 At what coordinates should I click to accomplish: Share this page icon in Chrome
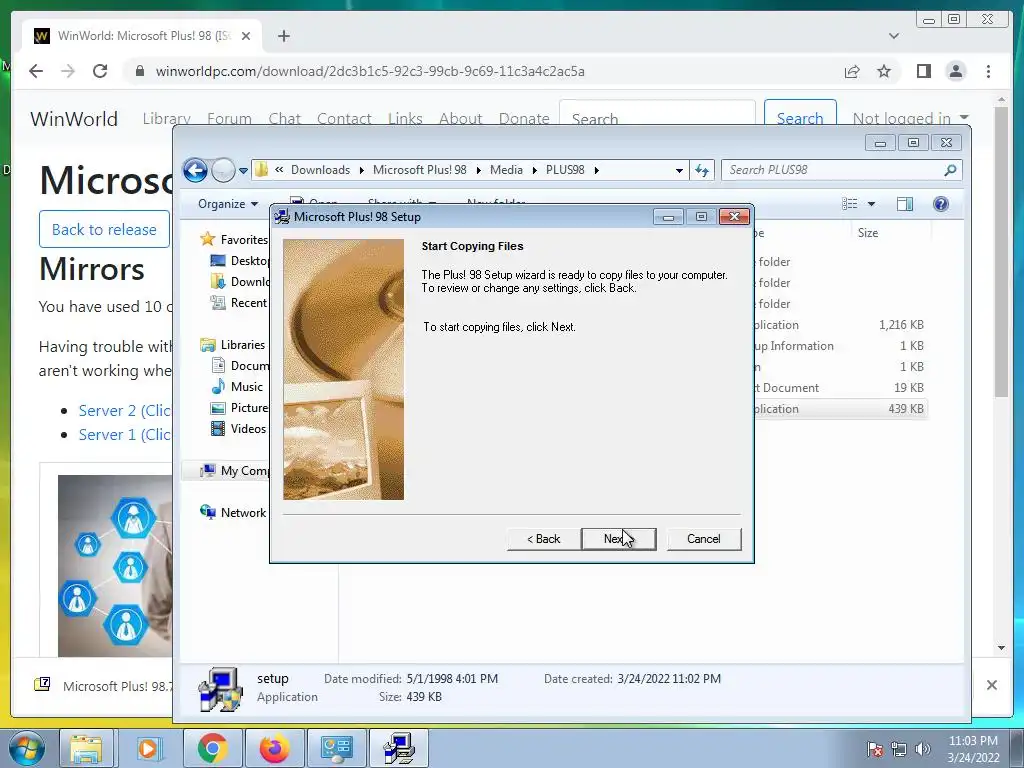click(852, 71)
